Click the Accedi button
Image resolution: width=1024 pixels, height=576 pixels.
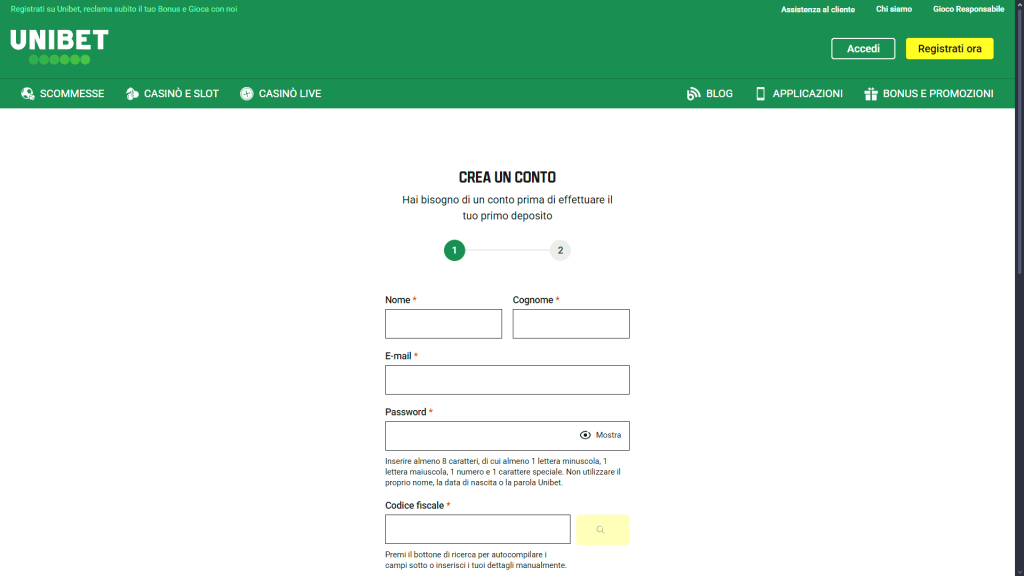pos(862,48)
